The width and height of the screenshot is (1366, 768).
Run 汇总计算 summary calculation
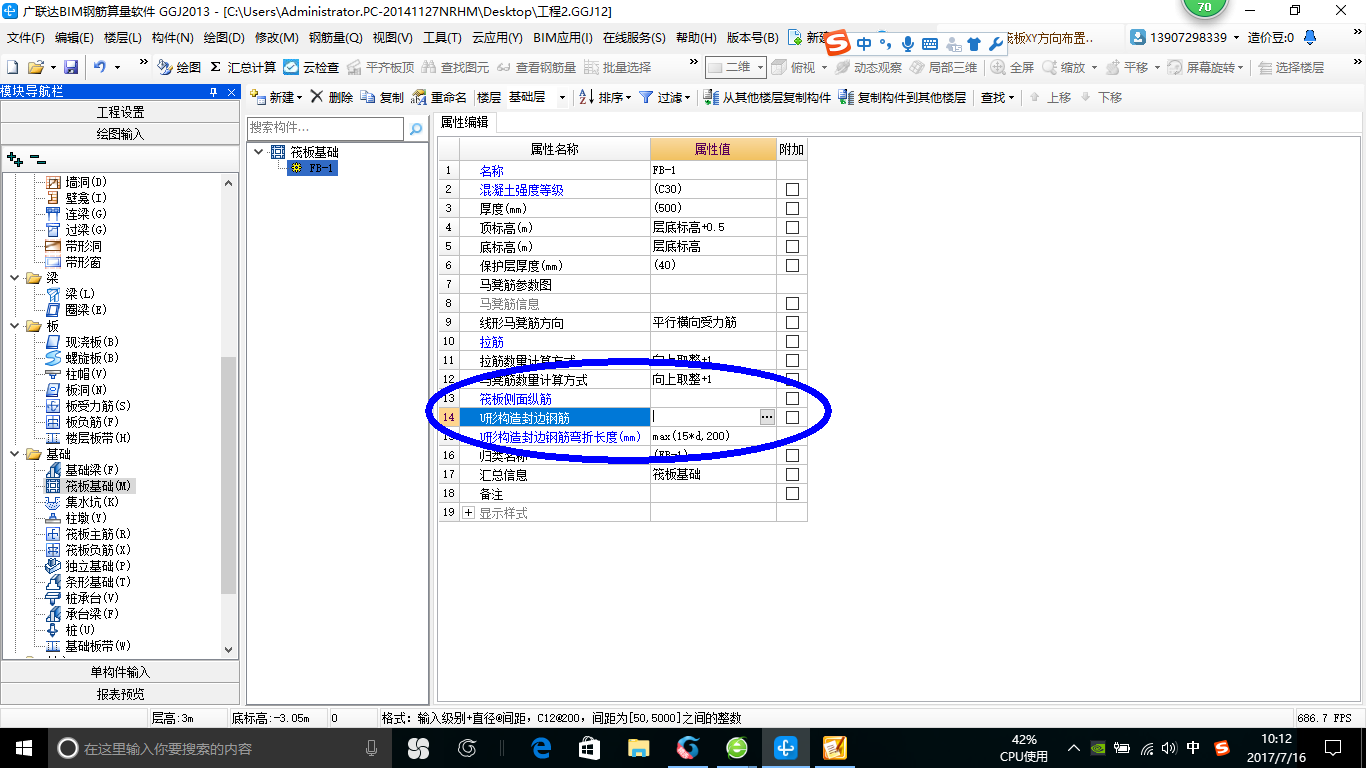[x=243, y=67]
